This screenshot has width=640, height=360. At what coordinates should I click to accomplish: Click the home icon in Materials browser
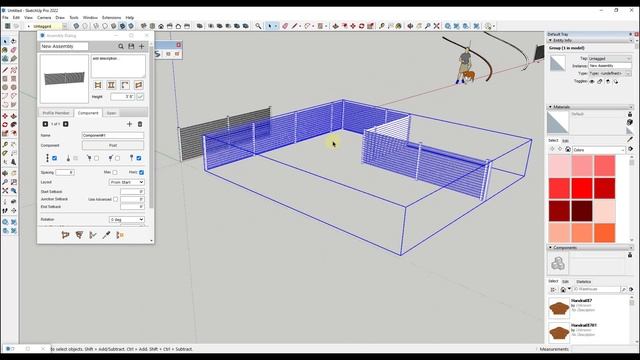tap(568, 150)
